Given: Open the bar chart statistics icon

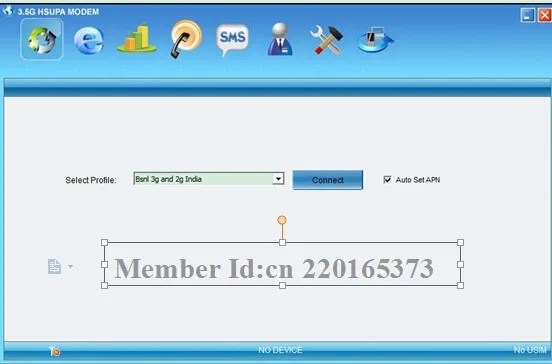Looking at the screenshot, I should coord(137,37).
